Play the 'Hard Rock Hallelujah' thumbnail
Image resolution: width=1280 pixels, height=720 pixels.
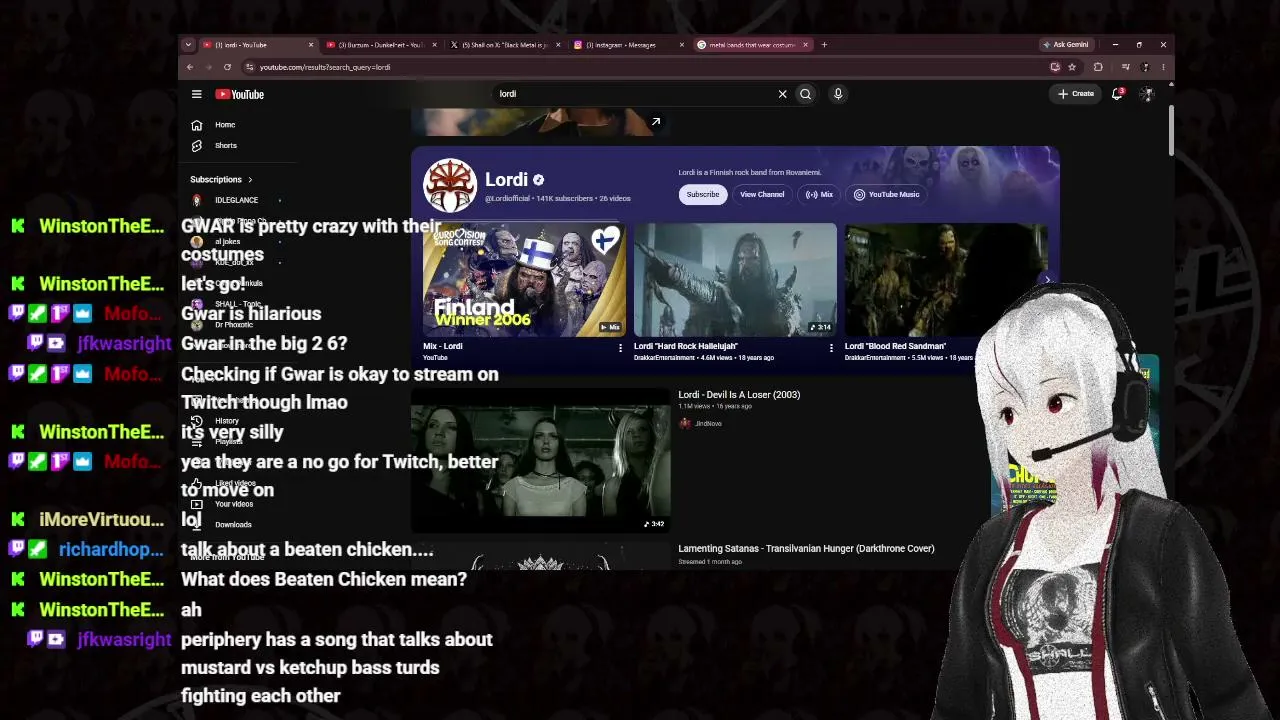[735, 280]
